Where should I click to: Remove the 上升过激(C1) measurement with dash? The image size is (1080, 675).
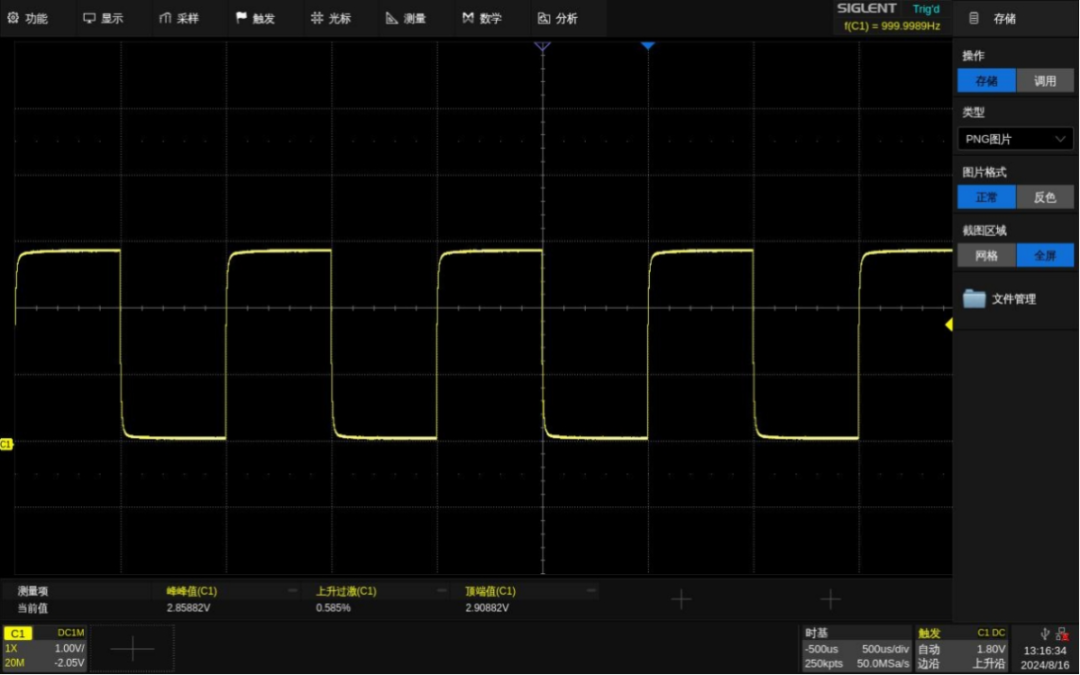[442, 590]
